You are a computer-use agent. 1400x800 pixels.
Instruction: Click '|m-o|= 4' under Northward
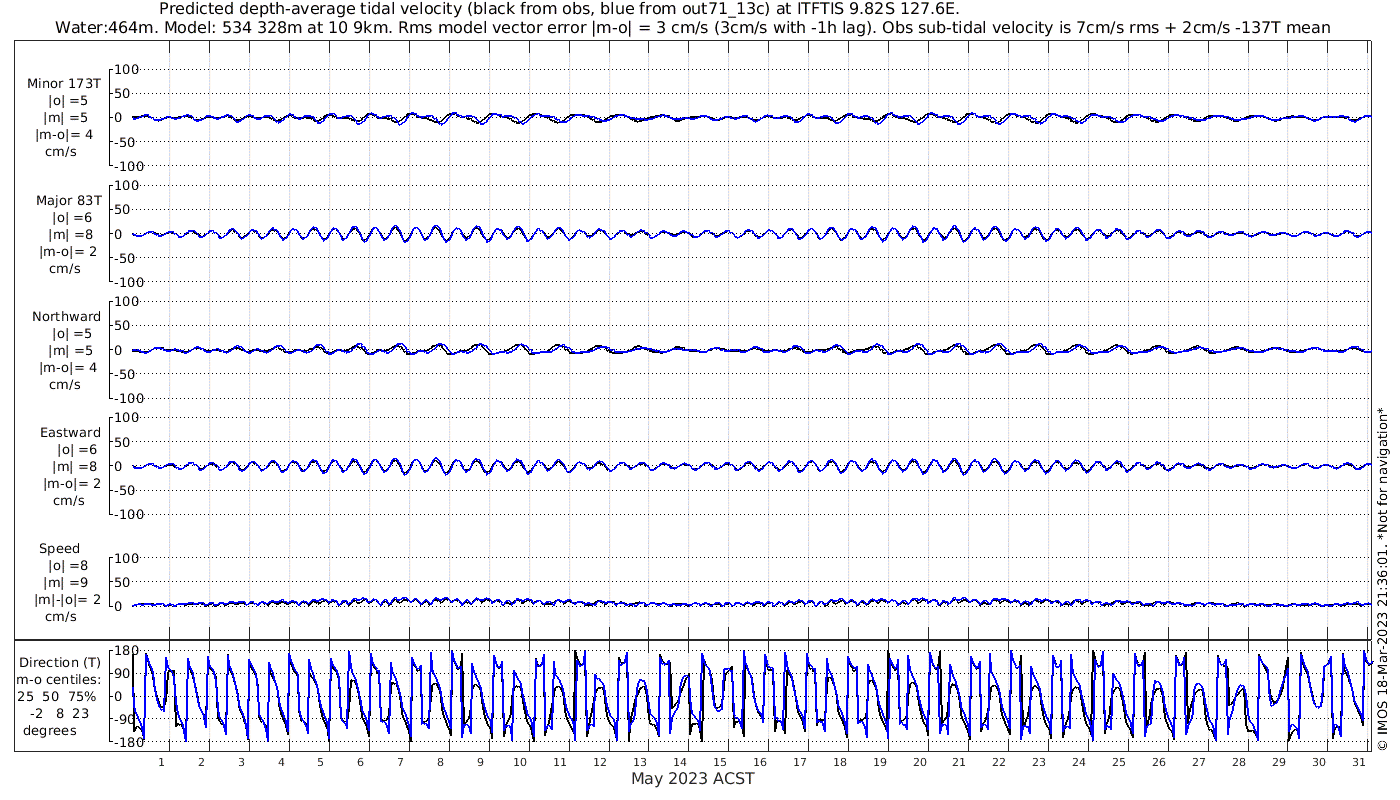[x=68, y=367]
